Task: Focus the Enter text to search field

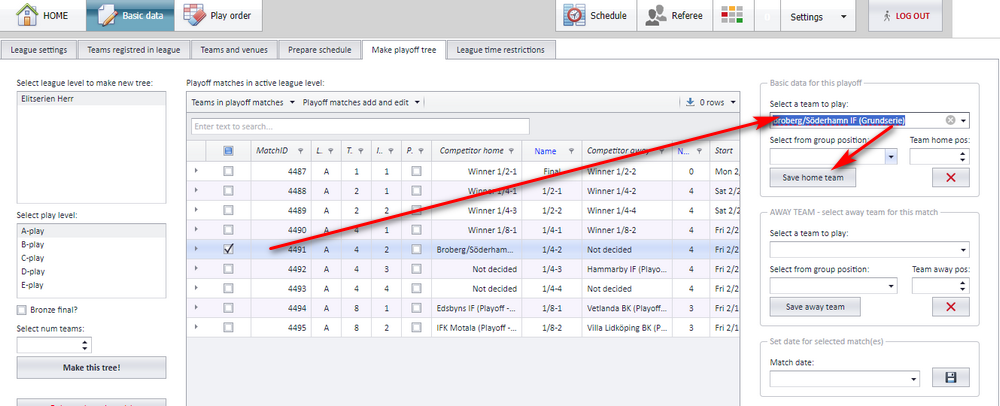Action: [360, 126]
